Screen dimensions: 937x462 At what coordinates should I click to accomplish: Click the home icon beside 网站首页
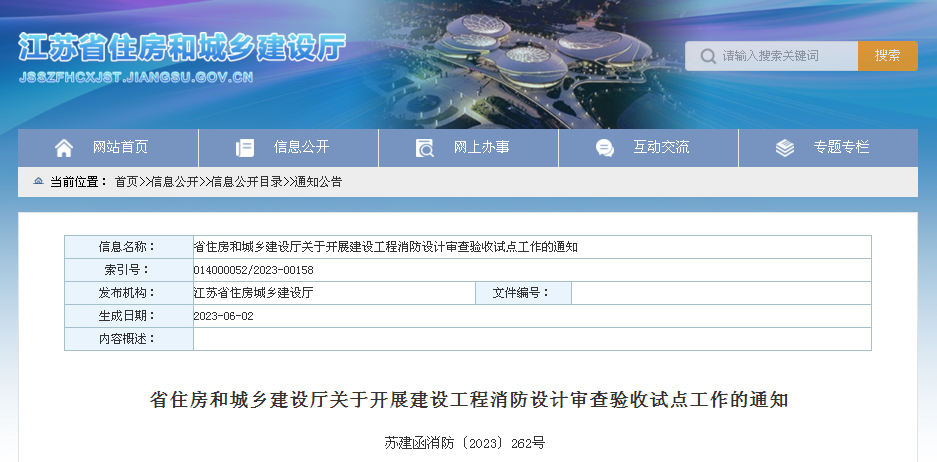pos(64,148)
